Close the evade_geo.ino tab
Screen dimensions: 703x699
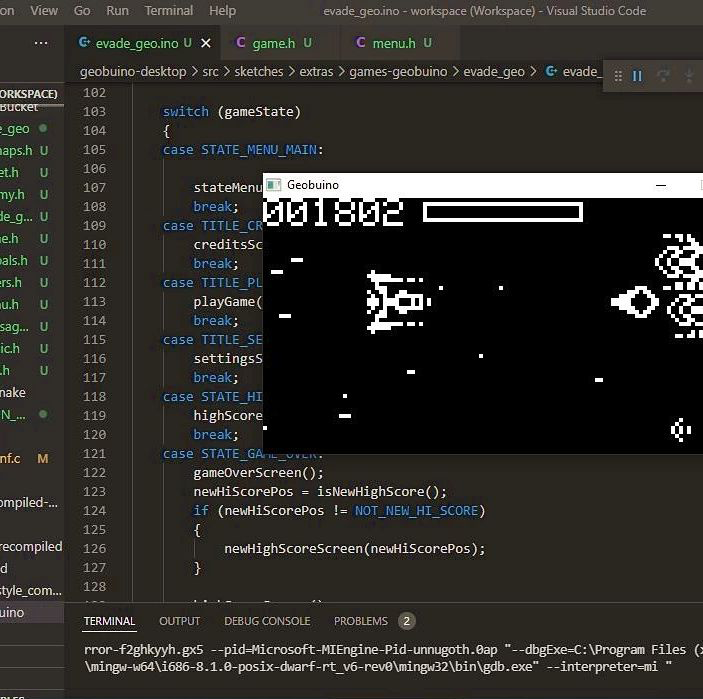click(206, 43)
